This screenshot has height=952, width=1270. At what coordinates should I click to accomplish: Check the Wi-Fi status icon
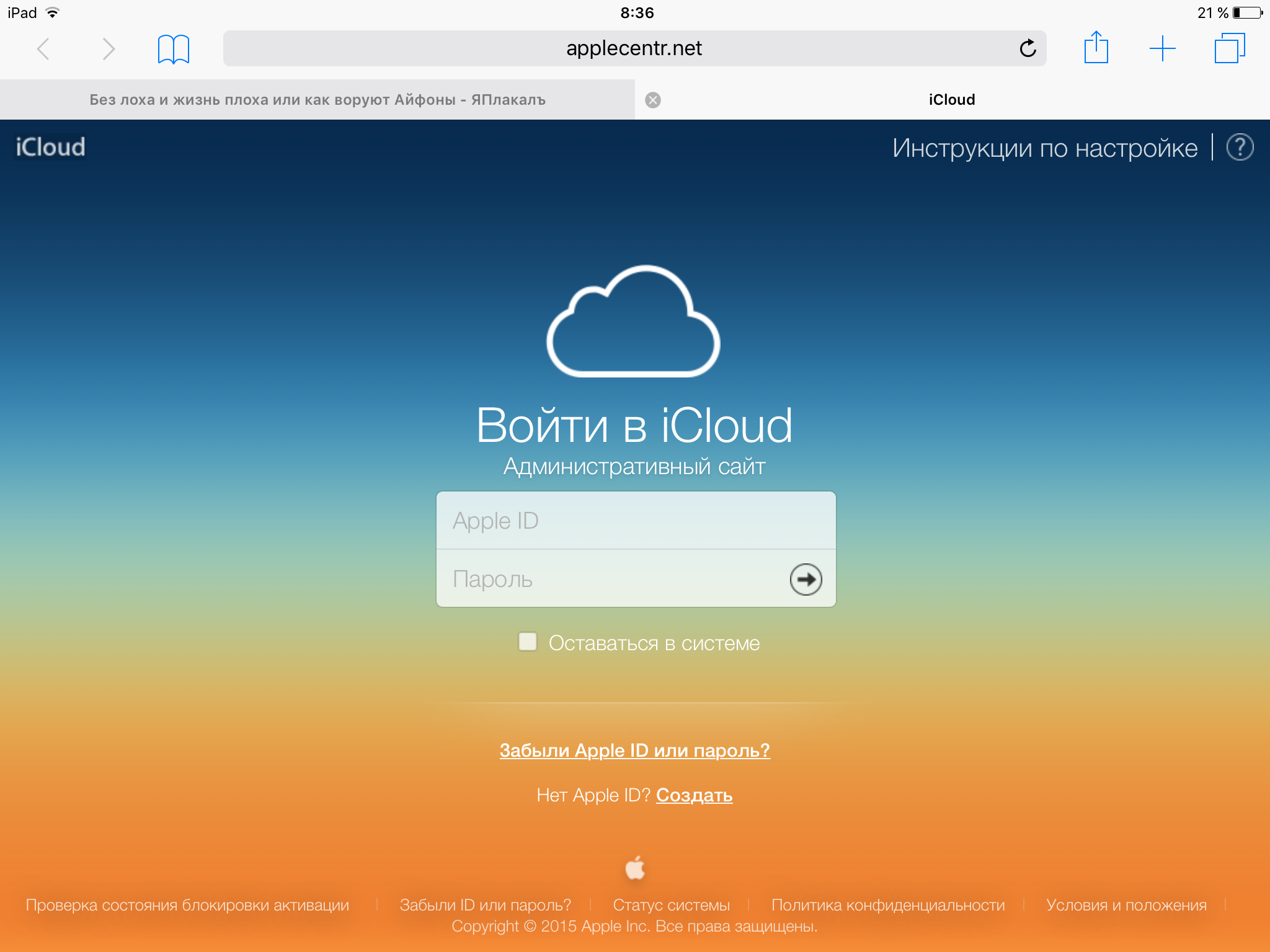tap(53, 12)
